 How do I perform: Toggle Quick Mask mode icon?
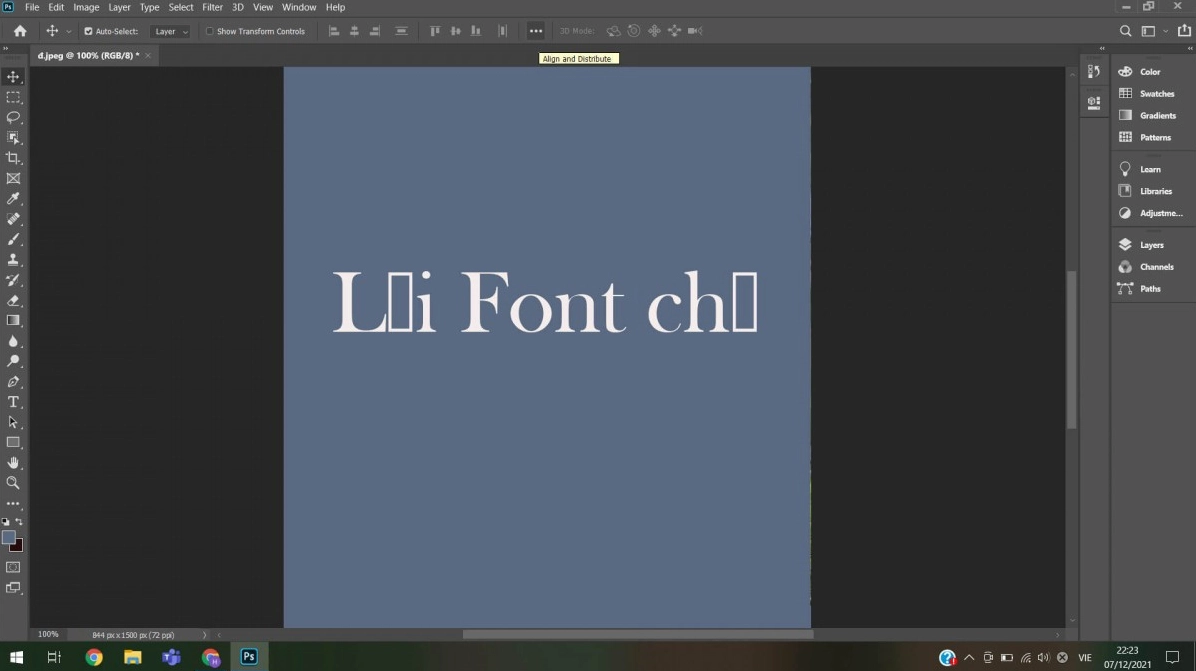coord(13,567)
